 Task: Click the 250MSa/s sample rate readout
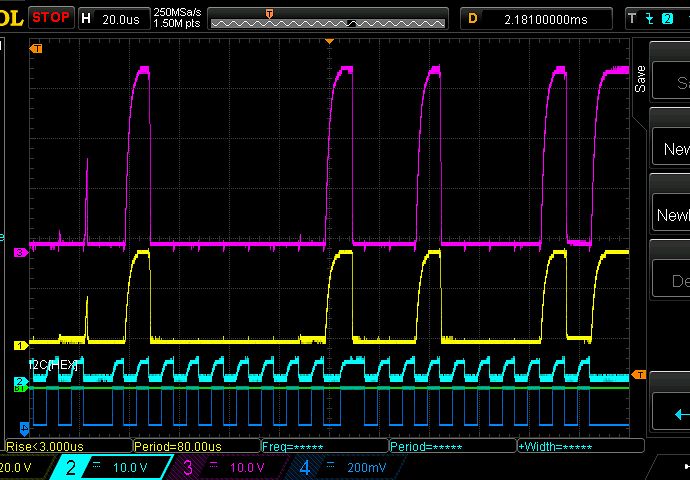pyautogui.click(x=177, y=12)
